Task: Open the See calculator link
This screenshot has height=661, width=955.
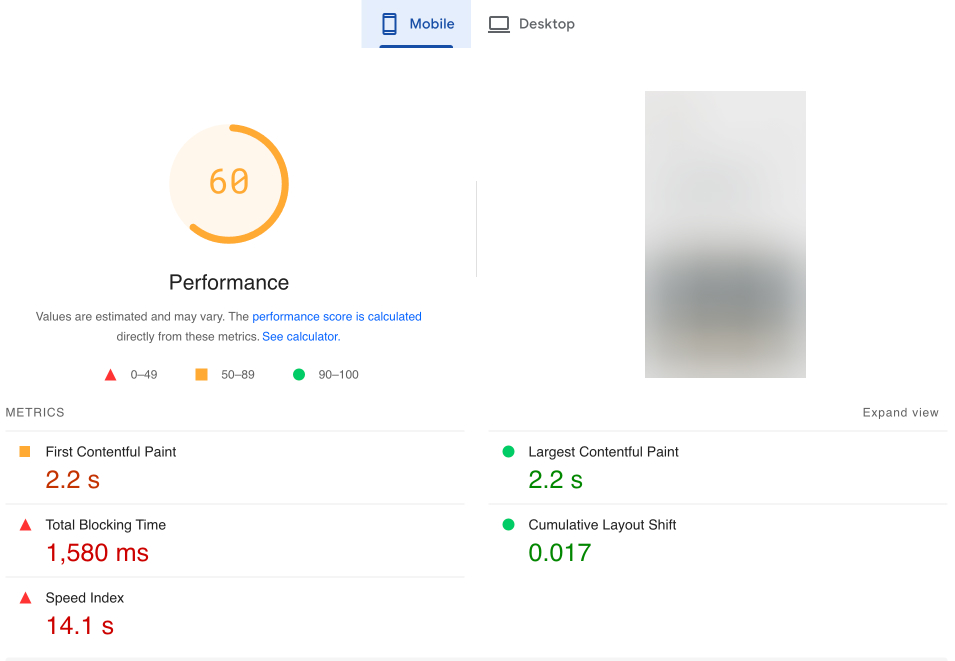Action: point(299,336)
